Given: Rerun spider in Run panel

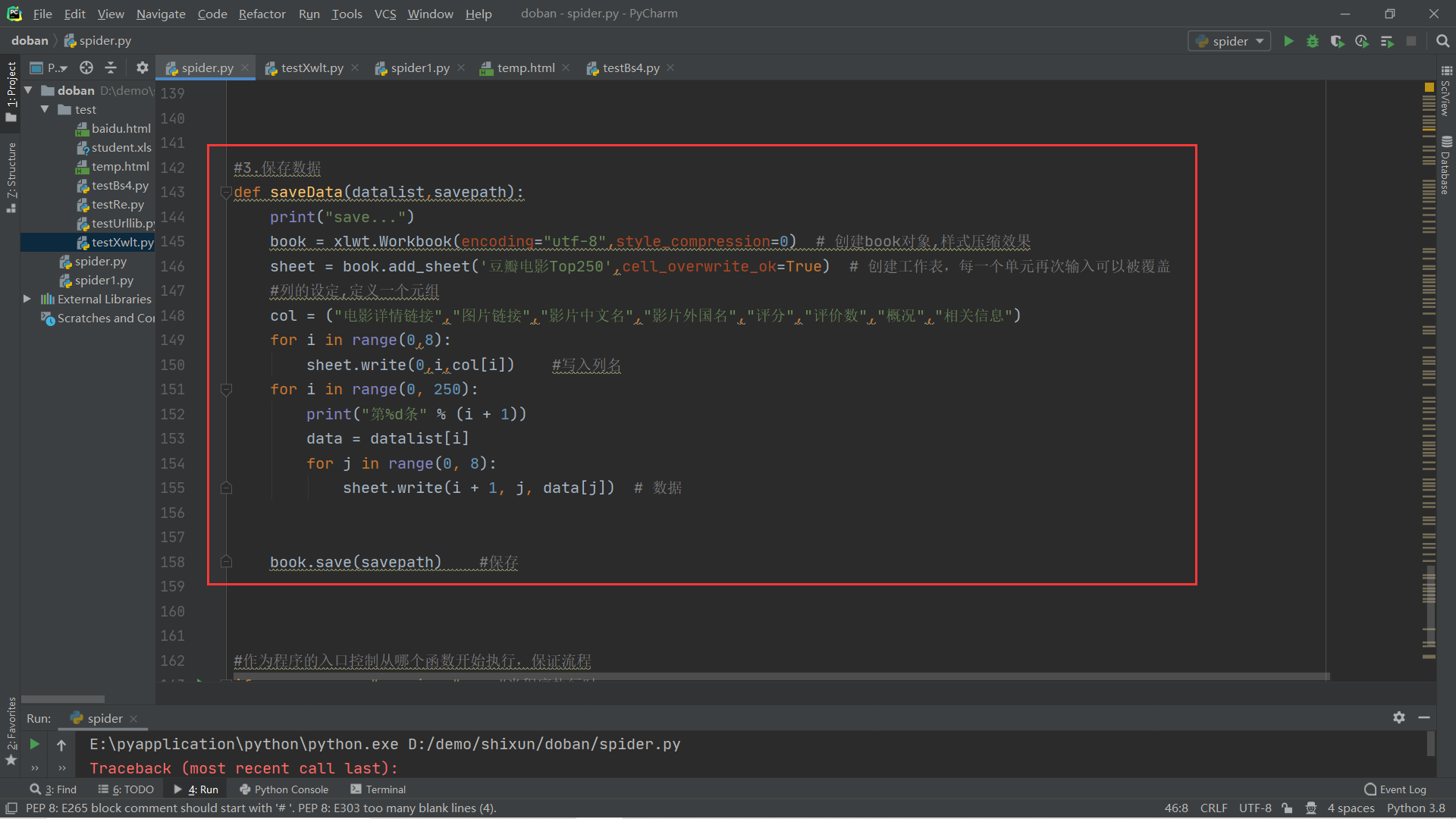Looking at the screenshot, I should pos(34,744).
